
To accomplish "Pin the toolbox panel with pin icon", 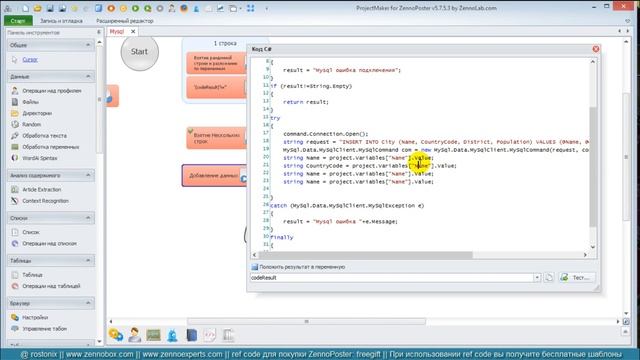I will click(98, 32).
